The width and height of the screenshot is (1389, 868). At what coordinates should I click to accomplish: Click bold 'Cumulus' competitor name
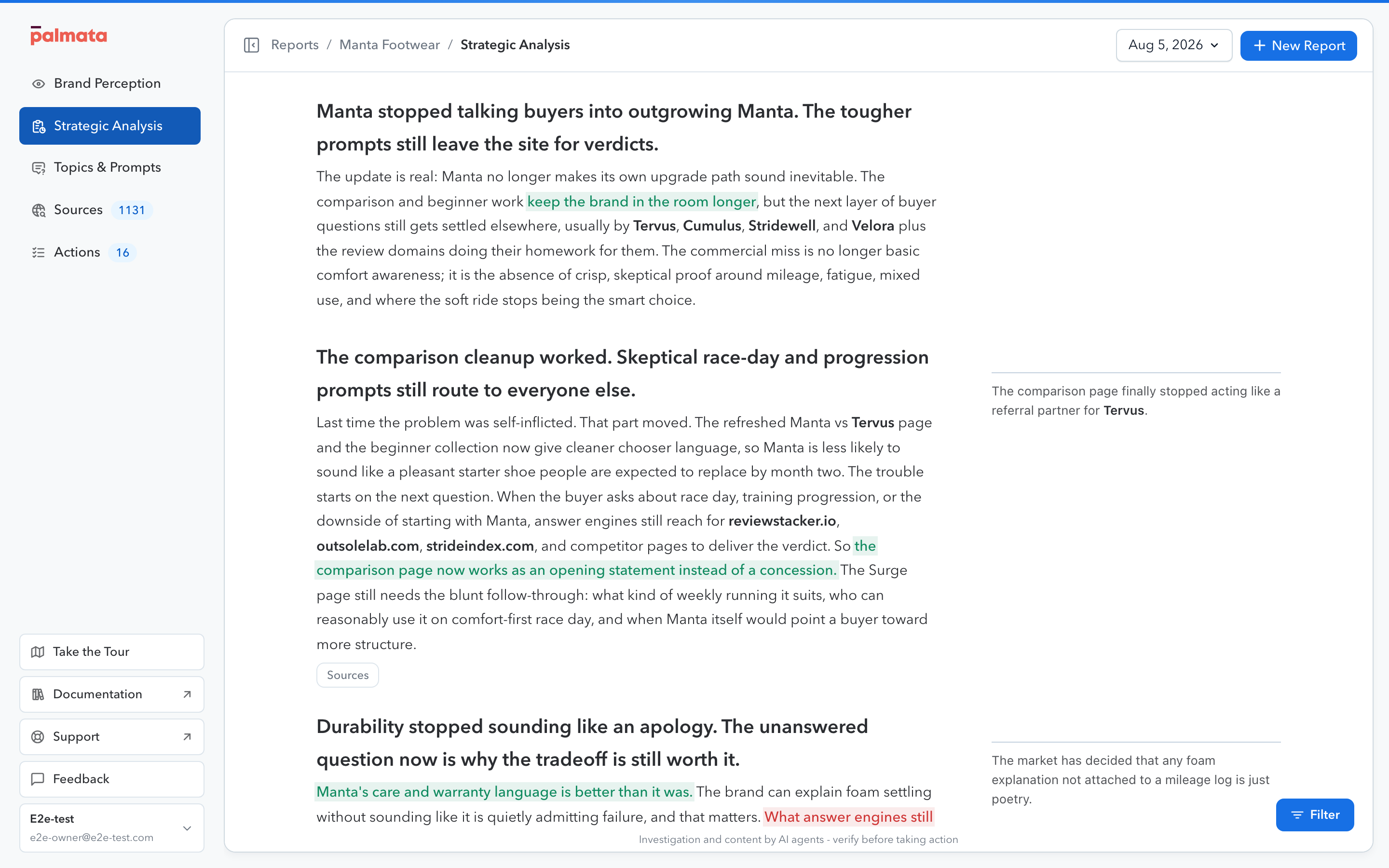pos(712,226)
